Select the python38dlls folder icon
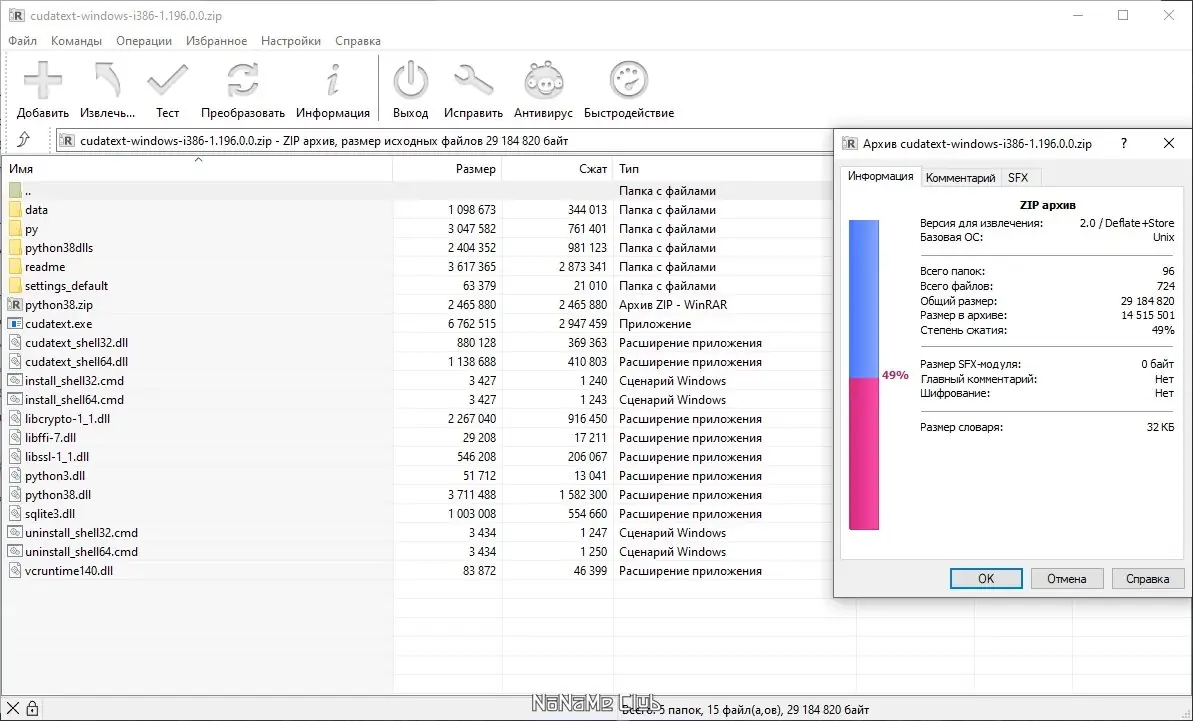The width and height of the screenshot is (1193, 721). pos(15,248)
